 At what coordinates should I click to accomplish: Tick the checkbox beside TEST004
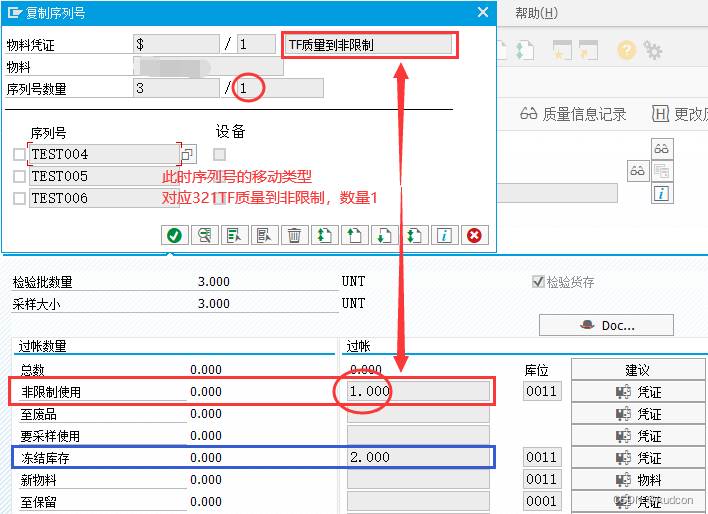19,154
